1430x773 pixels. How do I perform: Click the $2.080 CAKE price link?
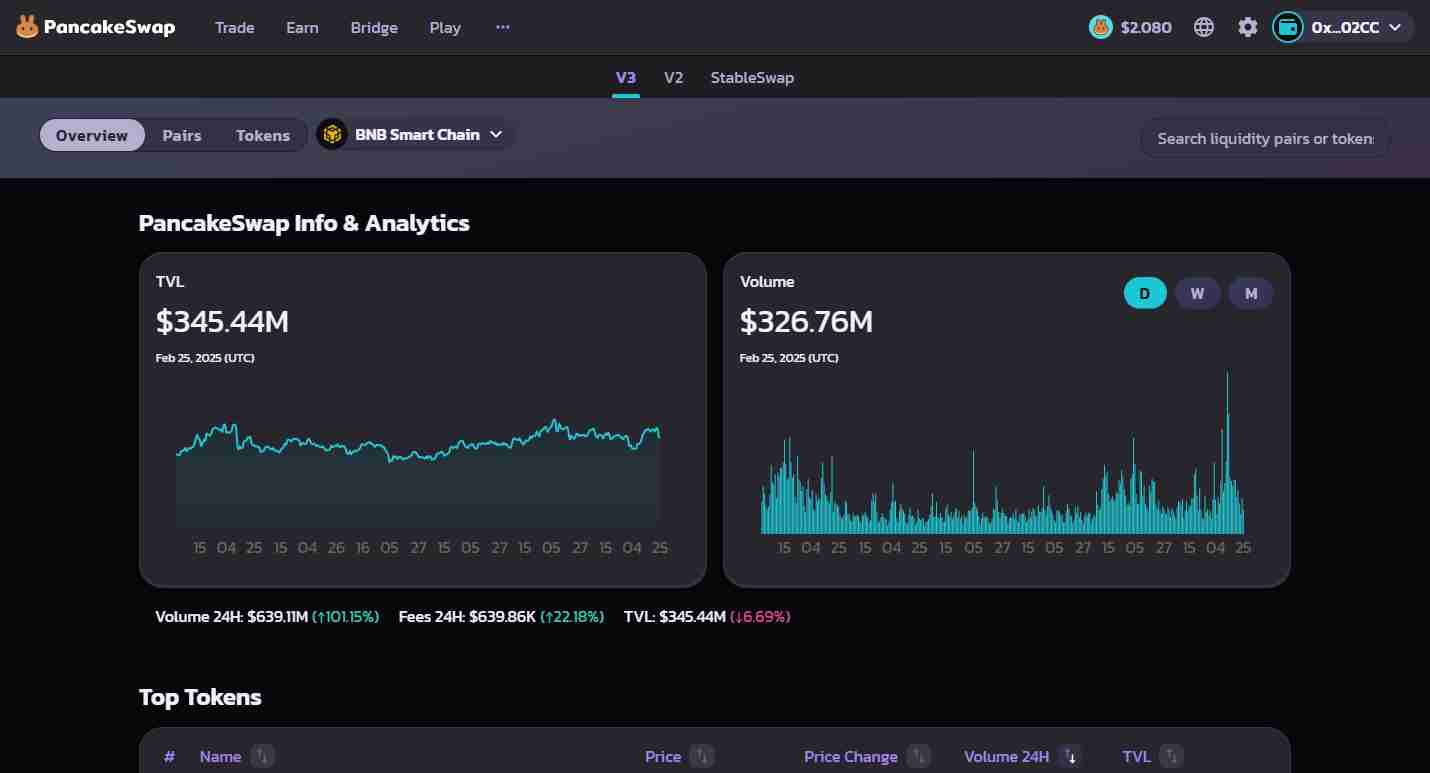1146,27
